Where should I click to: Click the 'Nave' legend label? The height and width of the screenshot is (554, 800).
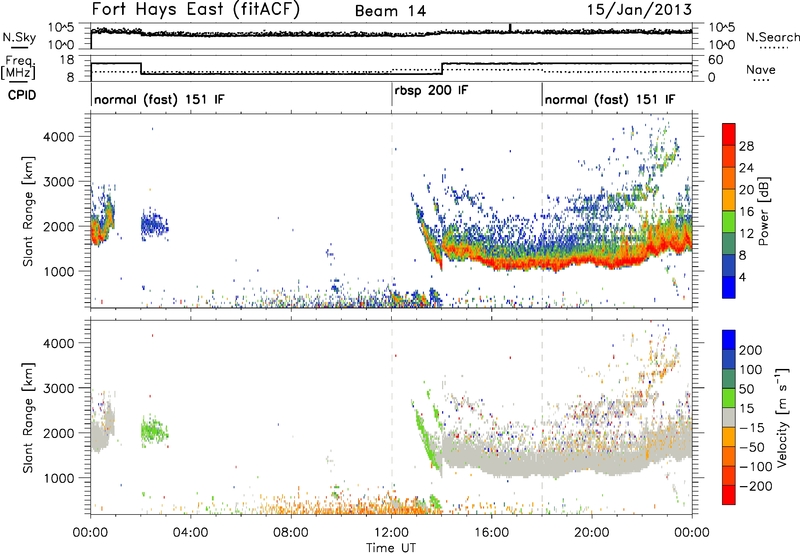click(761, 70)
